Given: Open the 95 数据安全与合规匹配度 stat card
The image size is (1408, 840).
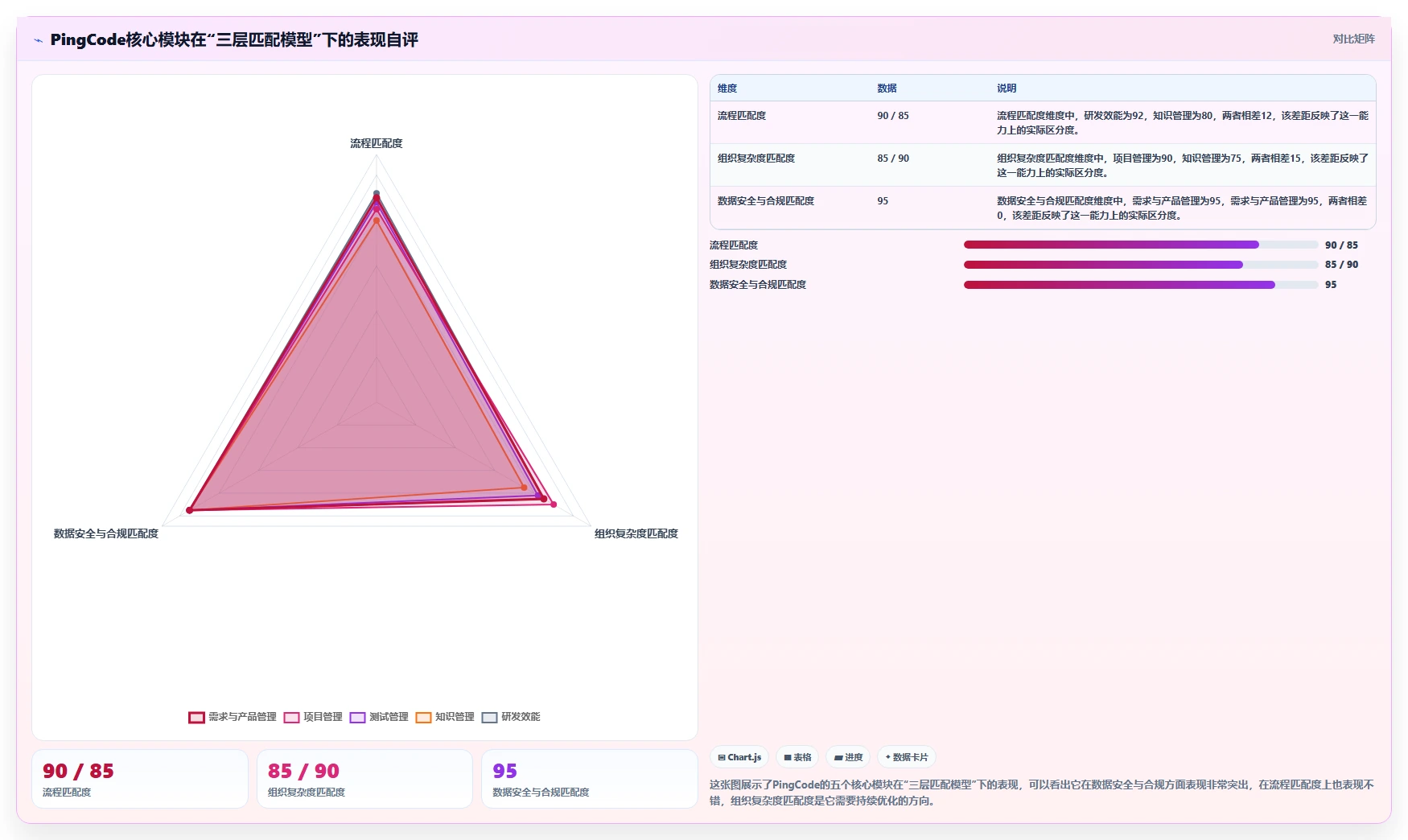Looking at the screenshot, I should [590, 779].
